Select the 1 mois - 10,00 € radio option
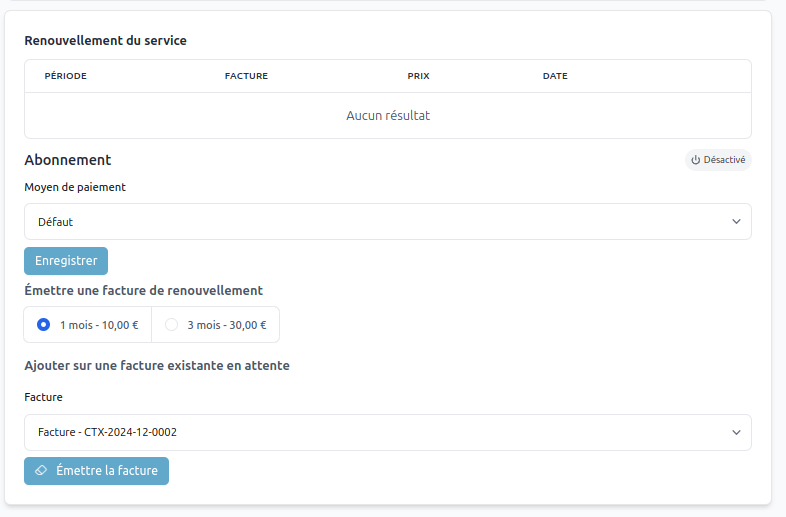The width and height of the screenshot is (786, 517). coord(43,325)
